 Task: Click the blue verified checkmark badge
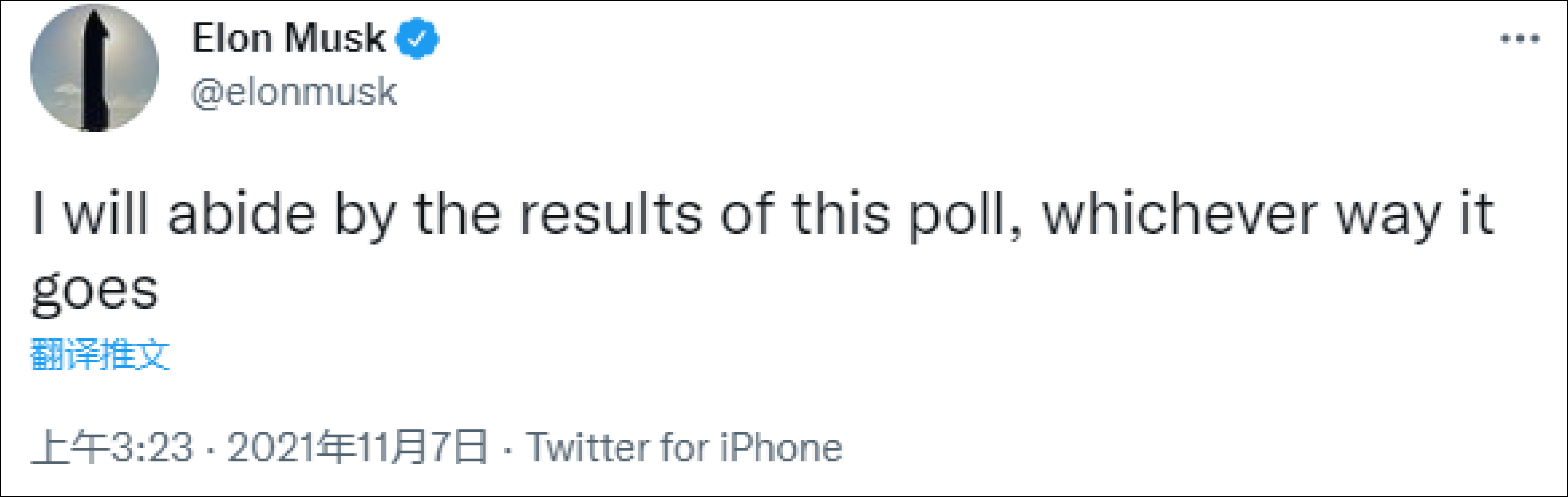pyautogui.click(x=417, y=39)
